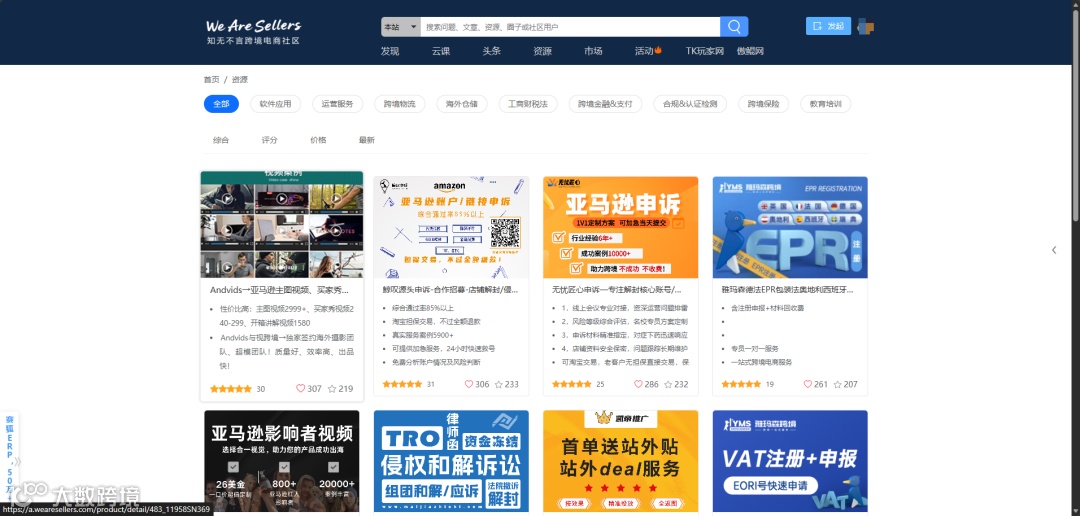Click the We Are Sellers logo
1080x516 pixels.
(253, 32)
